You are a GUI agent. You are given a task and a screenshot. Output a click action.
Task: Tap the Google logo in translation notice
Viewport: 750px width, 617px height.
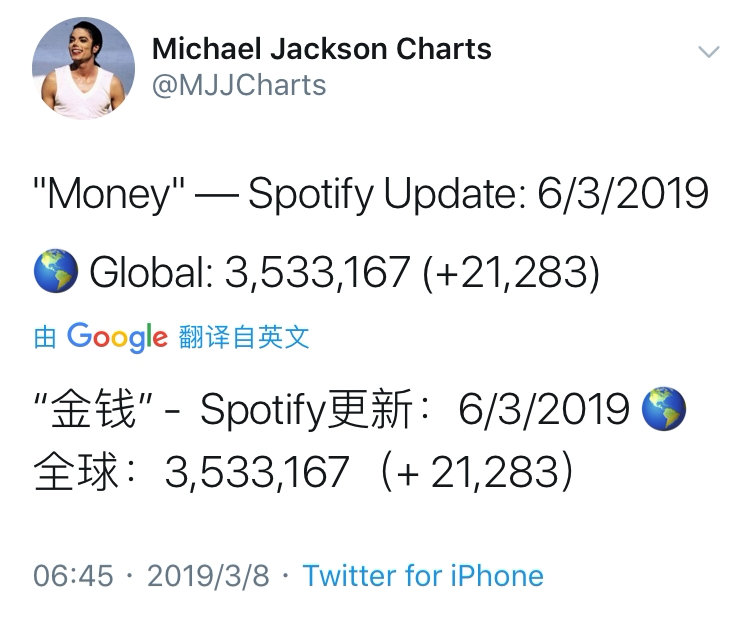click(x=117, y=337)
